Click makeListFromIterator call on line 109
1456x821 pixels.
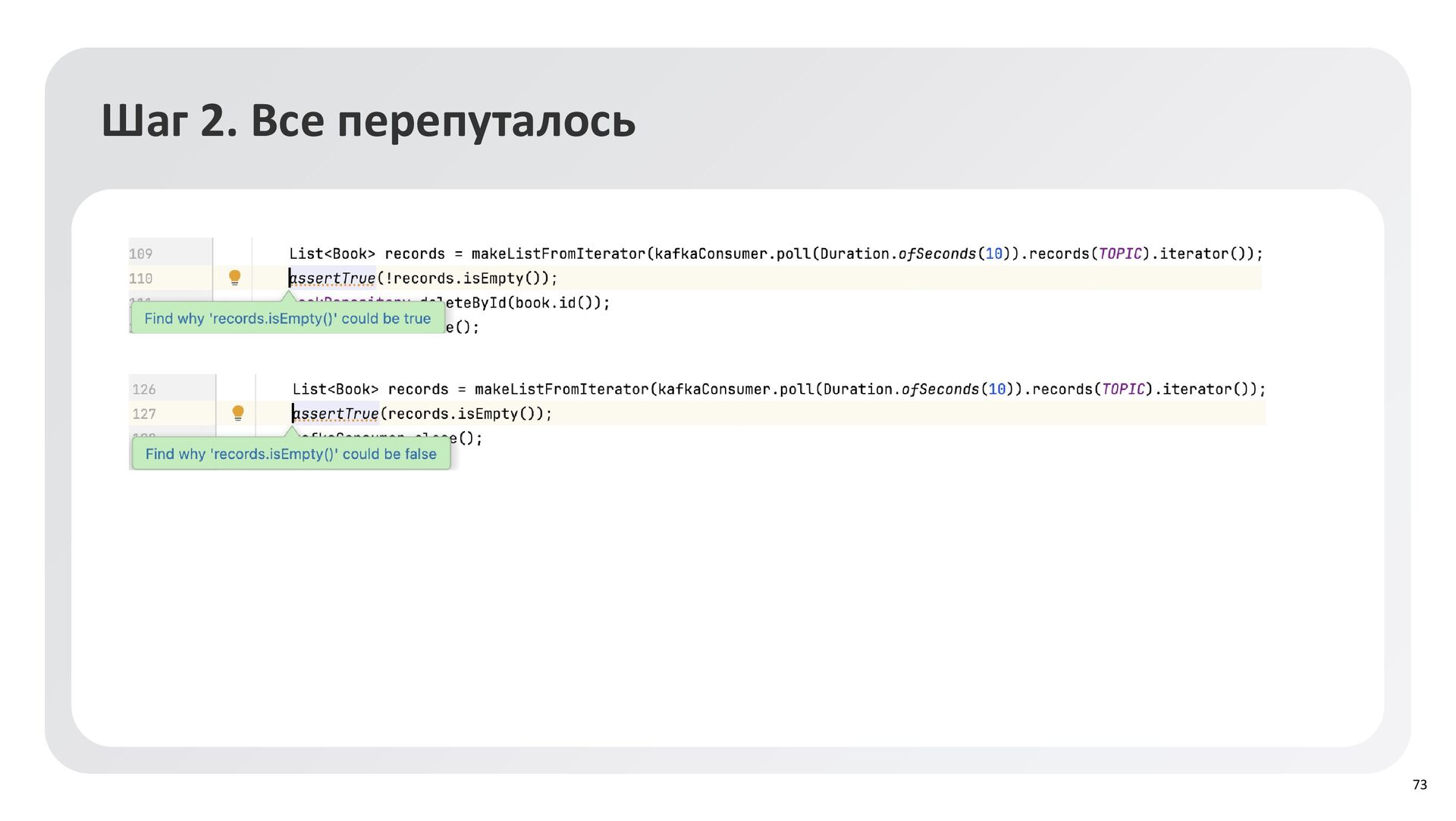pos(558,254)
